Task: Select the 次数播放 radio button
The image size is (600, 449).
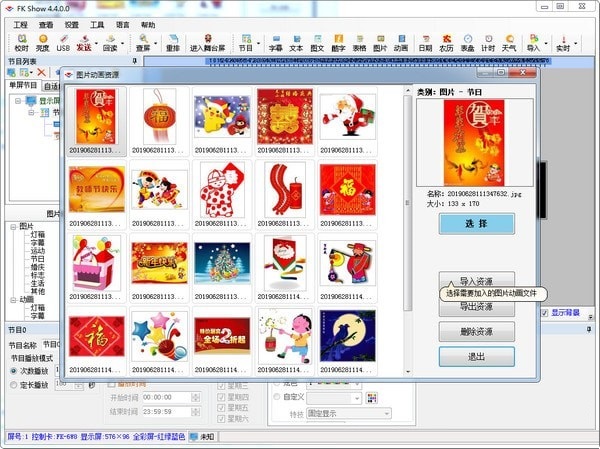Action: click(x=13, y=371)
